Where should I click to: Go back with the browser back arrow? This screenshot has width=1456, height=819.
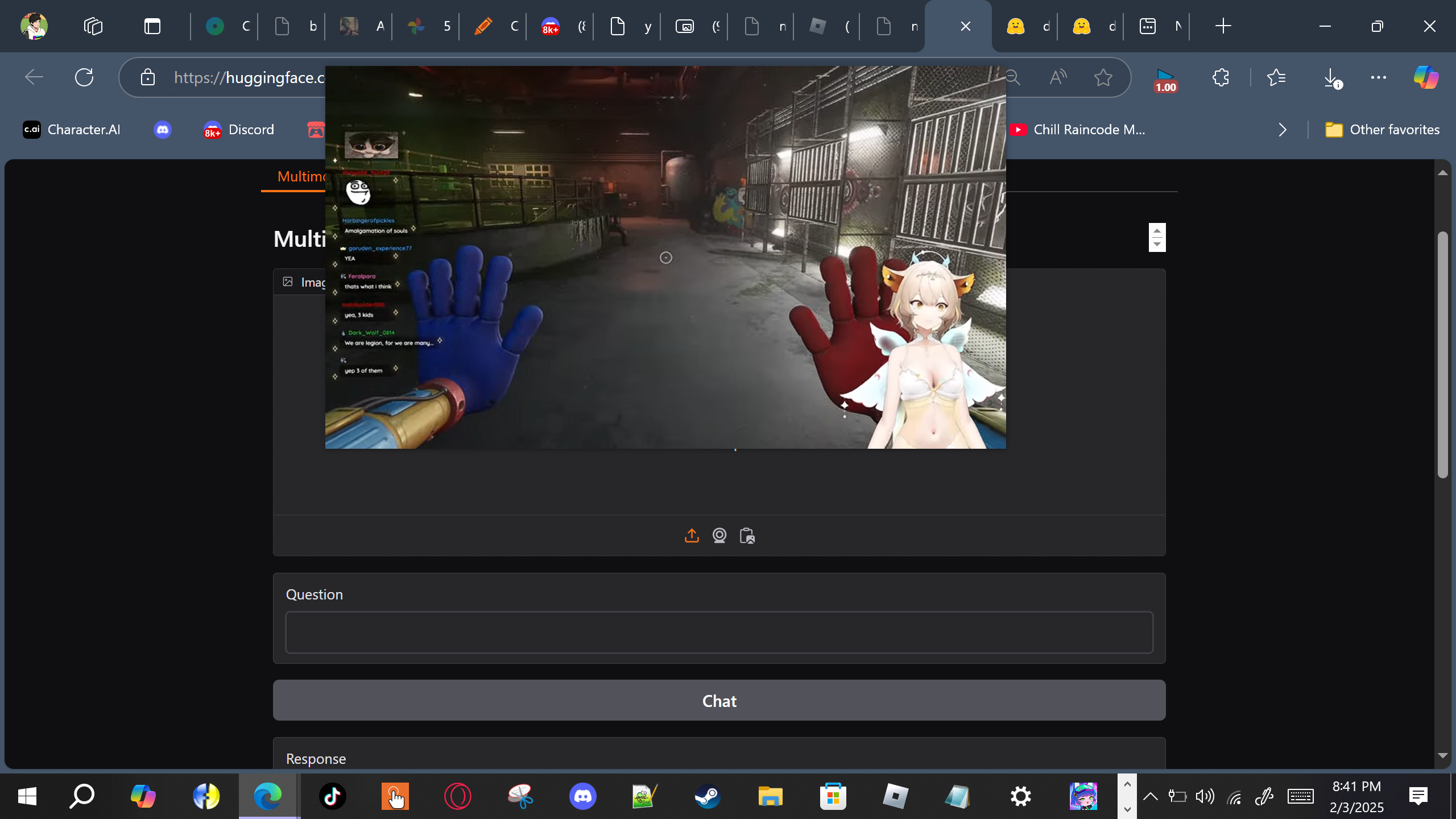tap(34, 77)
